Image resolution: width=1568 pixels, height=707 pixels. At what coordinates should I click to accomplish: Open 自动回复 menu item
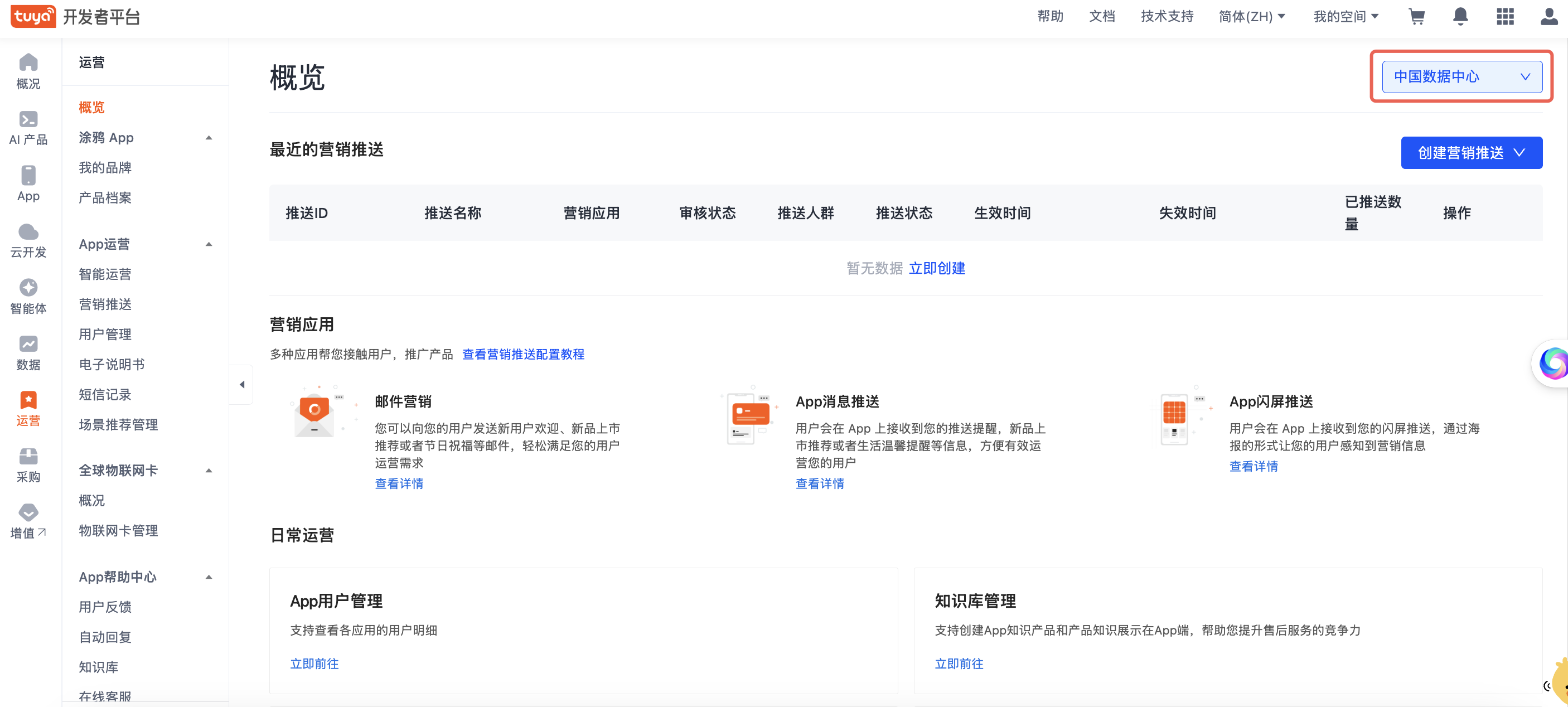[105, 637]
